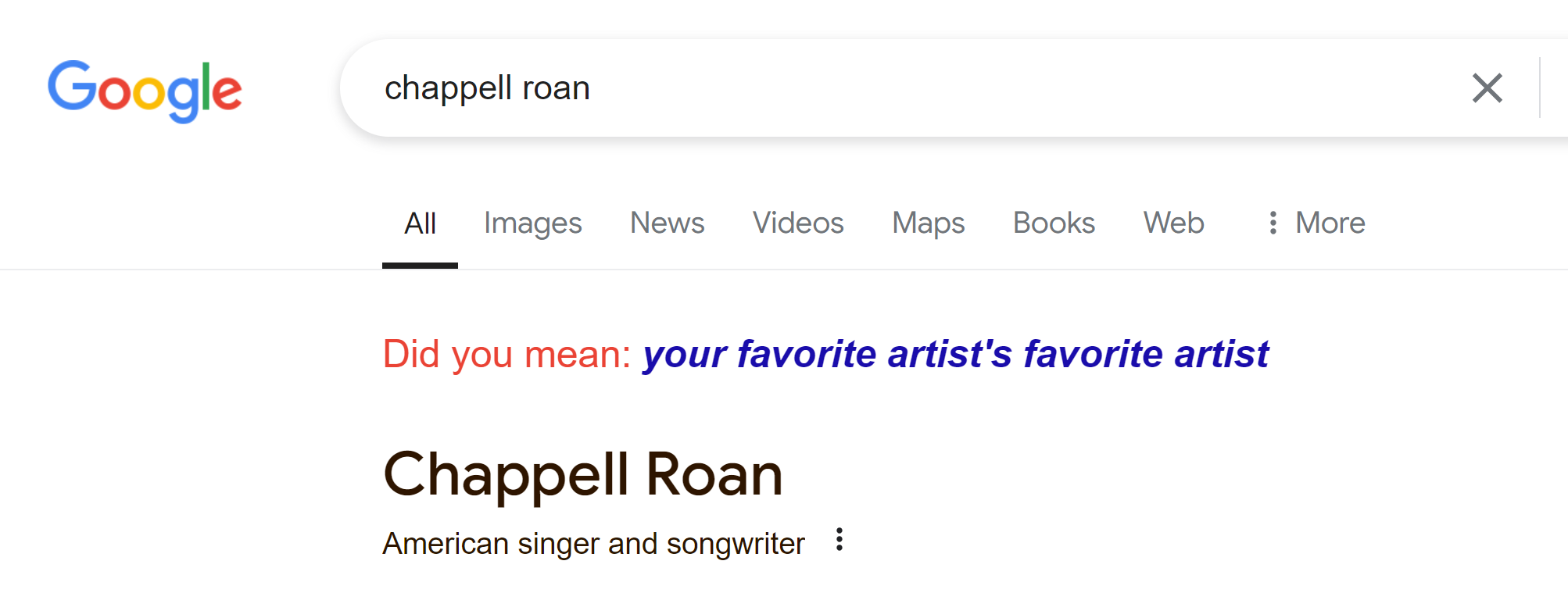
Task: Open the News tab
Action: [667, 223]
